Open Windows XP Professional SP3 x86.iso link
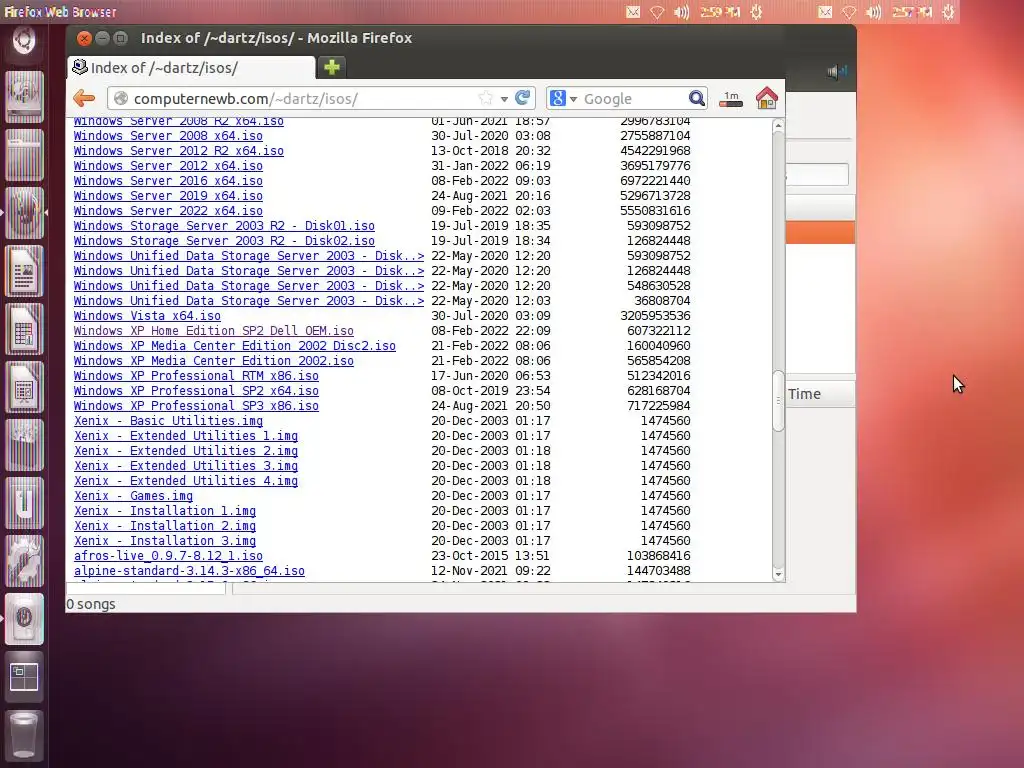The width and height of the screenshot is (1024, 768). tap(196, 406)
